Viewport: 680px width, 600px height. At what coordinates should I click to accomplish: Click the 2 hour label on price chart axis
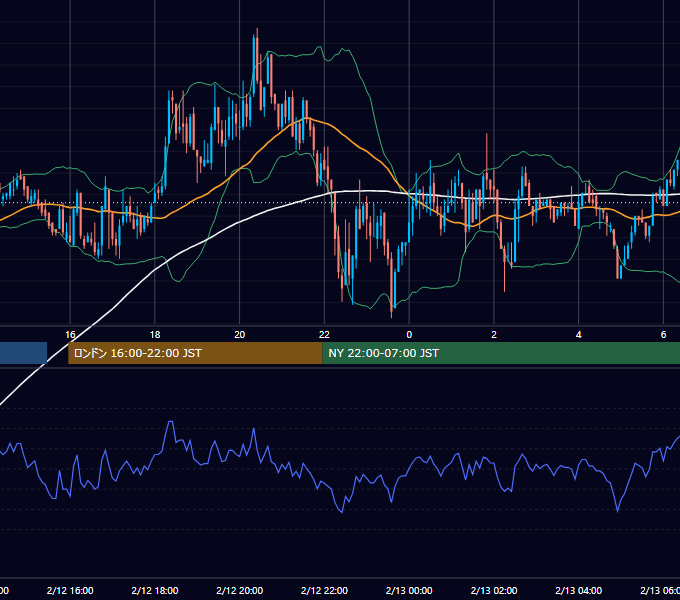click(x=494, y=335)
